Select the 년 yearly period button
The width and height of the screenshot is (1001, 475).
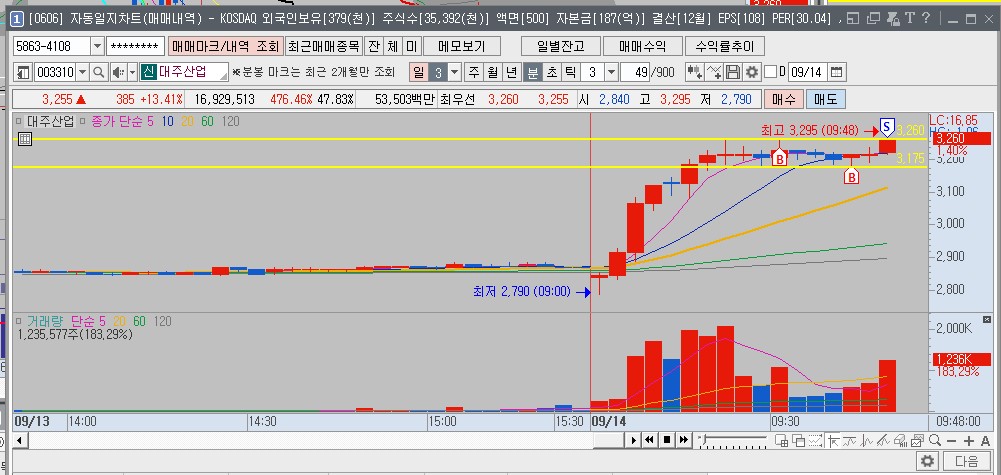click(511, 72)
